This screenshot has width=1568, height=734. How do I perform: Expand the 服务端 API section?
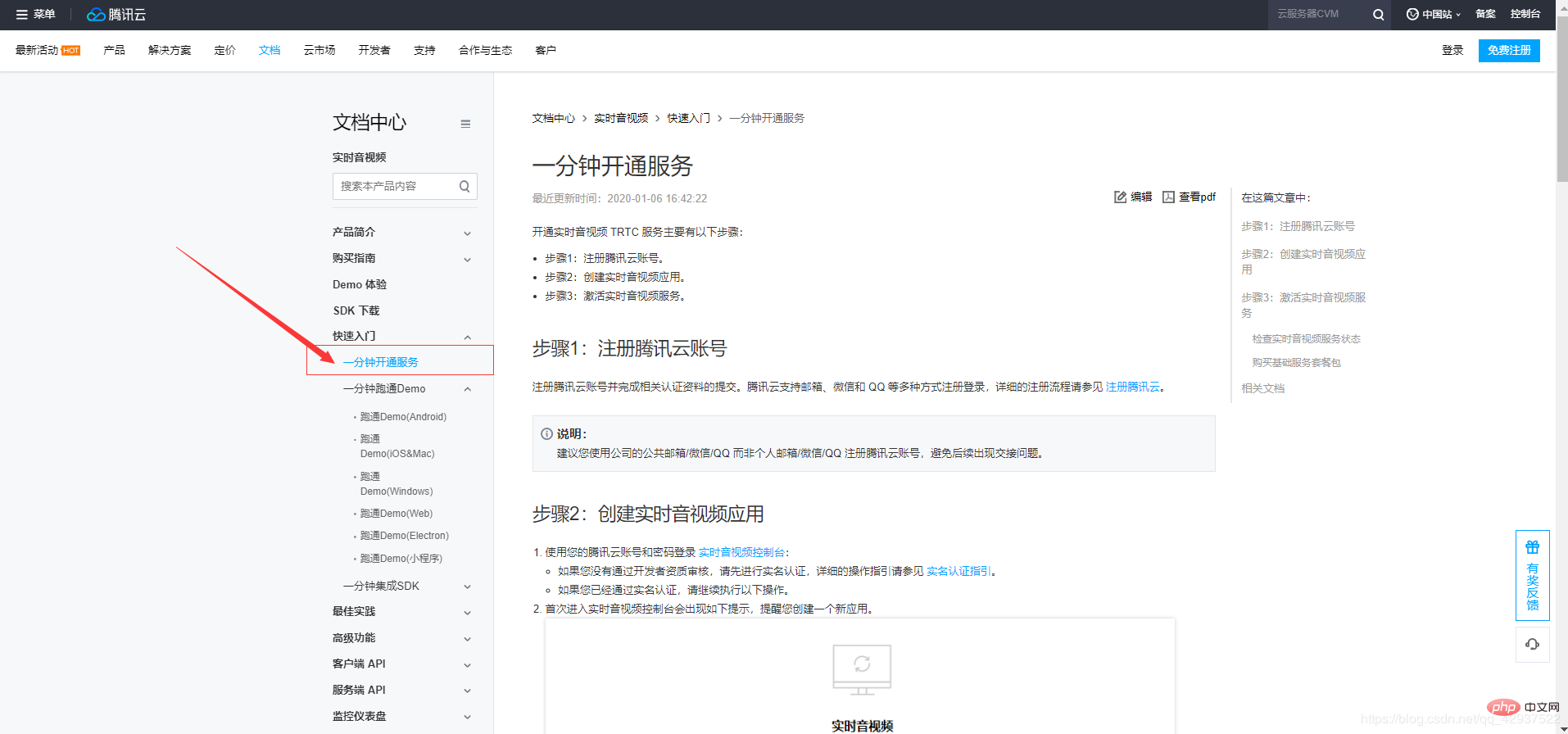(467, 691)
